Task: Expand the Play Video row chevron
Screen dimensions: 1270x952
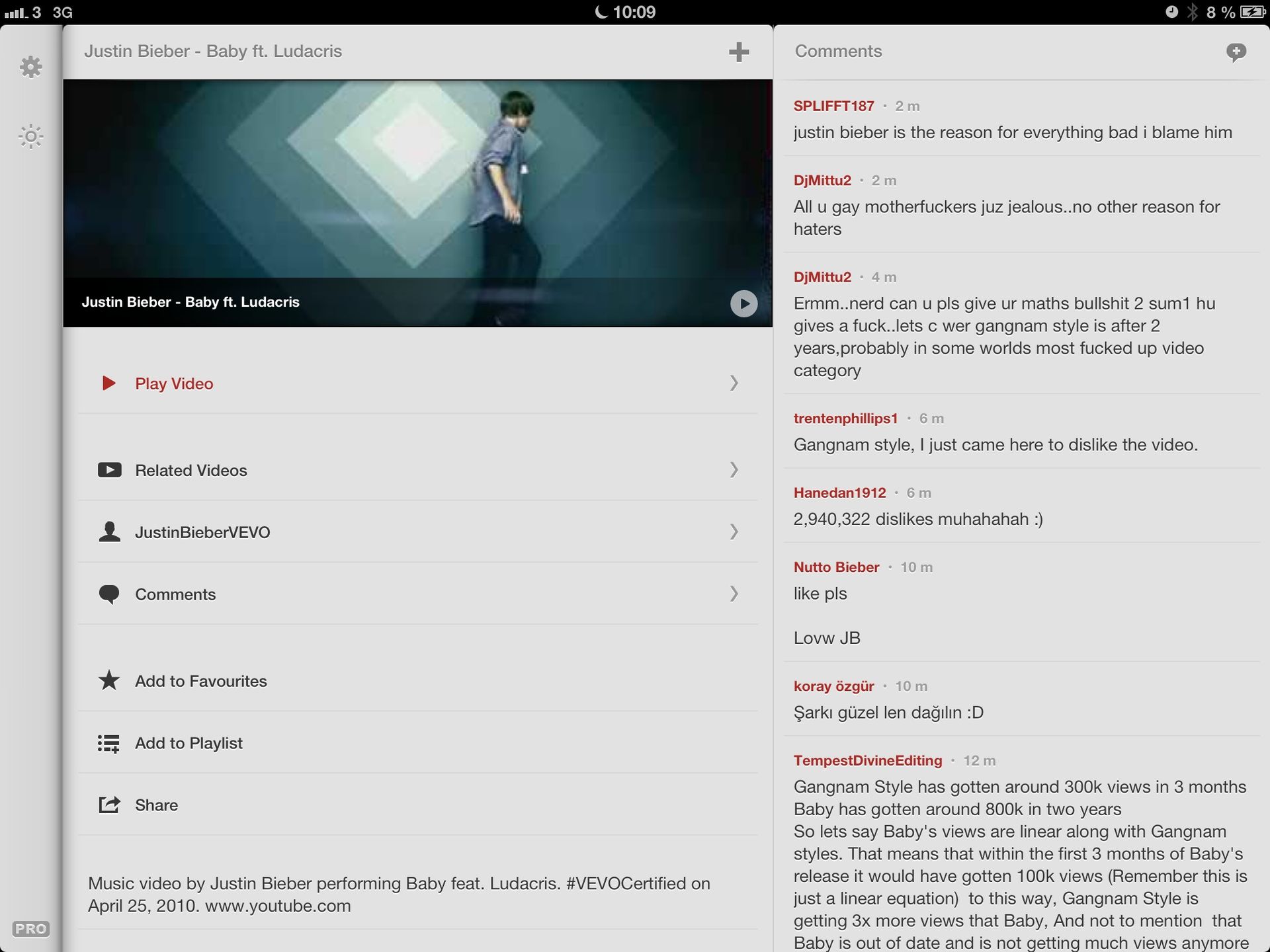Action: coord(734,383)
